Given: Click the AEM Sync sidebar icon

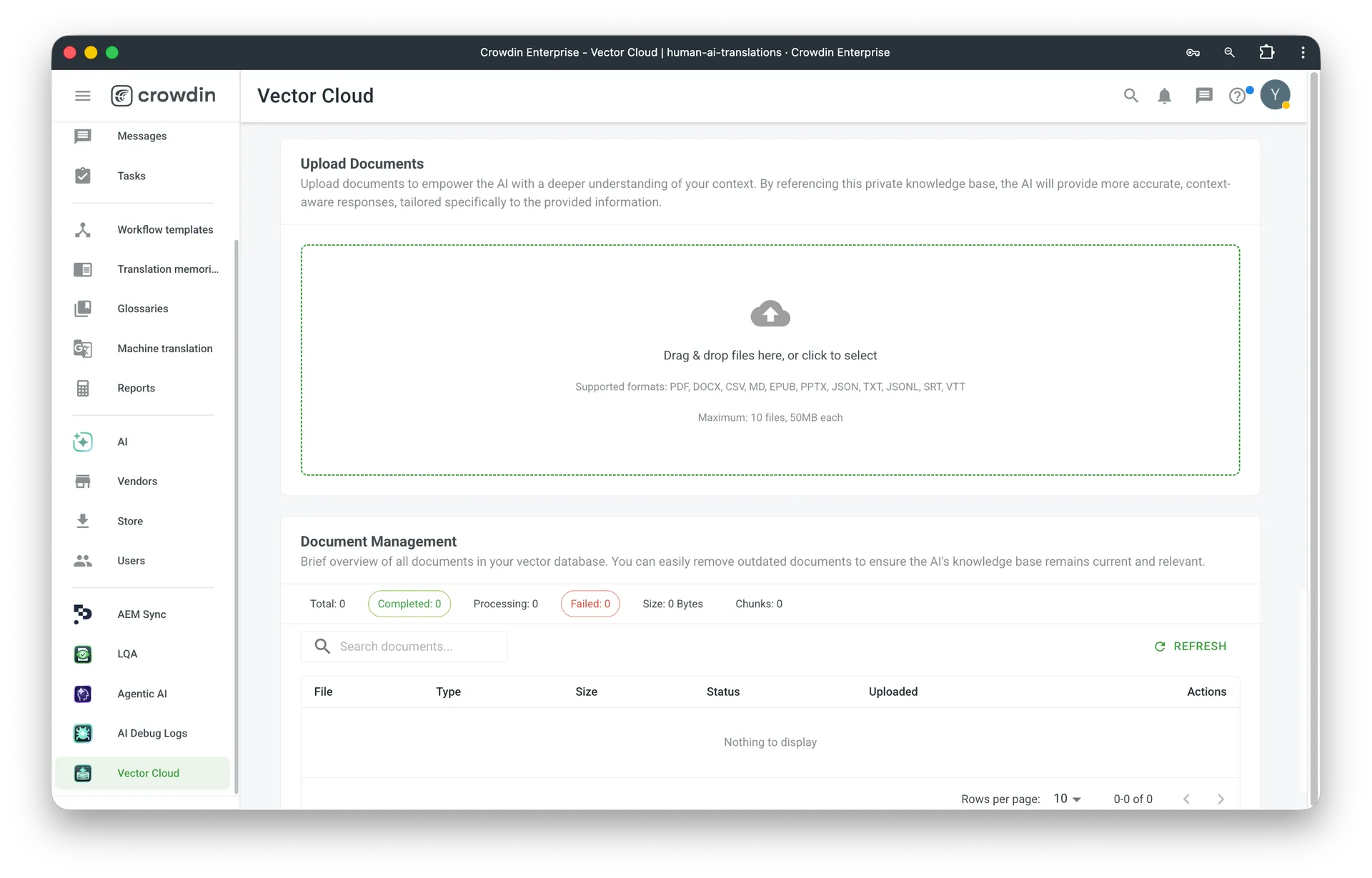Looking at the screenshot, I should (83, 614).
